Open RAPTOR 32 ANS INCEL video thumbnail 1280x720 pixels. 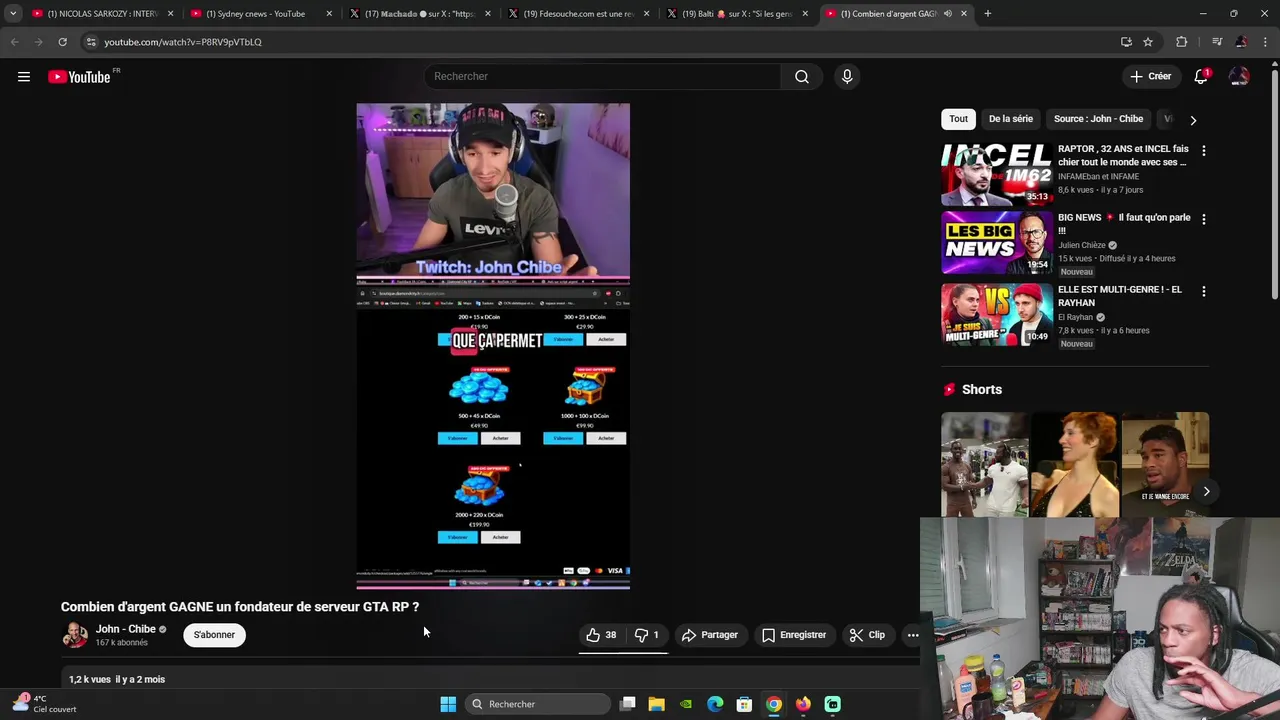pyautogui.click(x=996, y=174)
